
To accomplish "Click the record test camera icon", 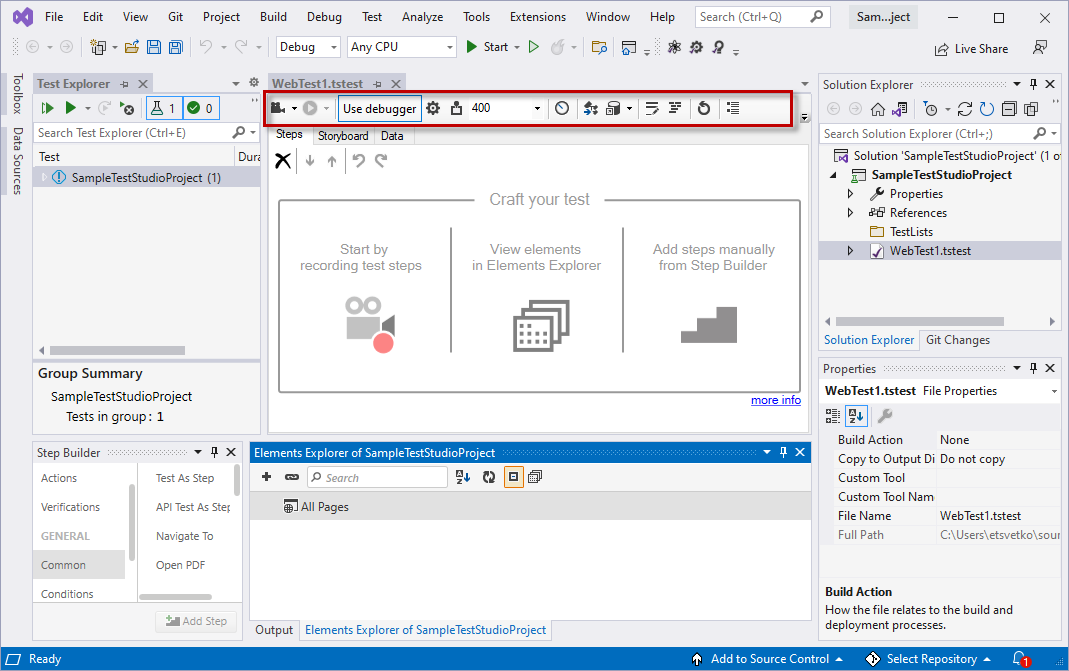I will [278, 108].
